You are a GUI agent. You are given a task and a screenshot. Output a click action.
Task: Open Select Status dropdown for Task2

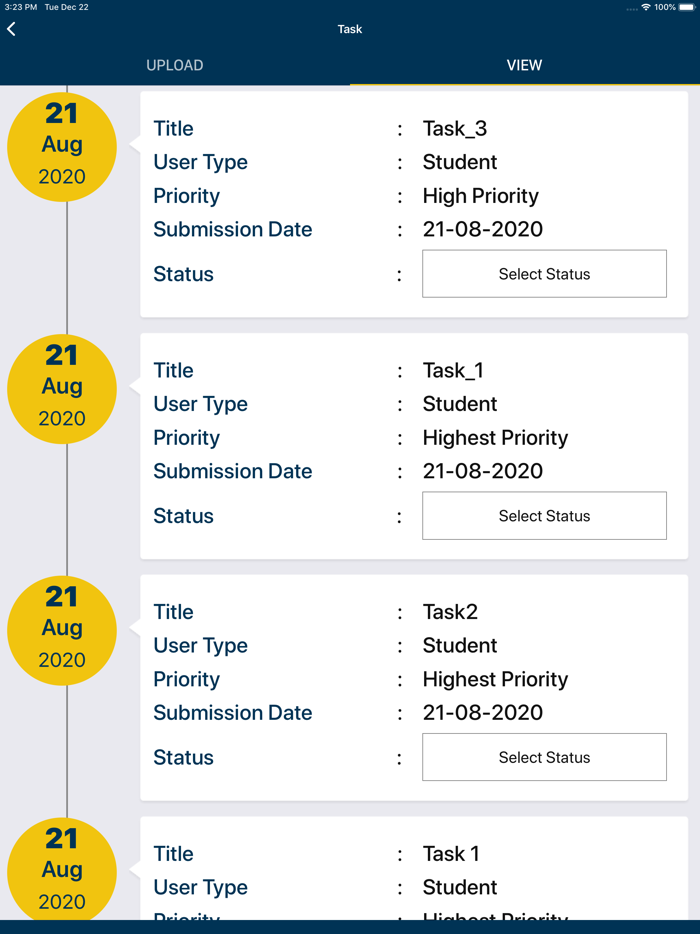[544, 757]
